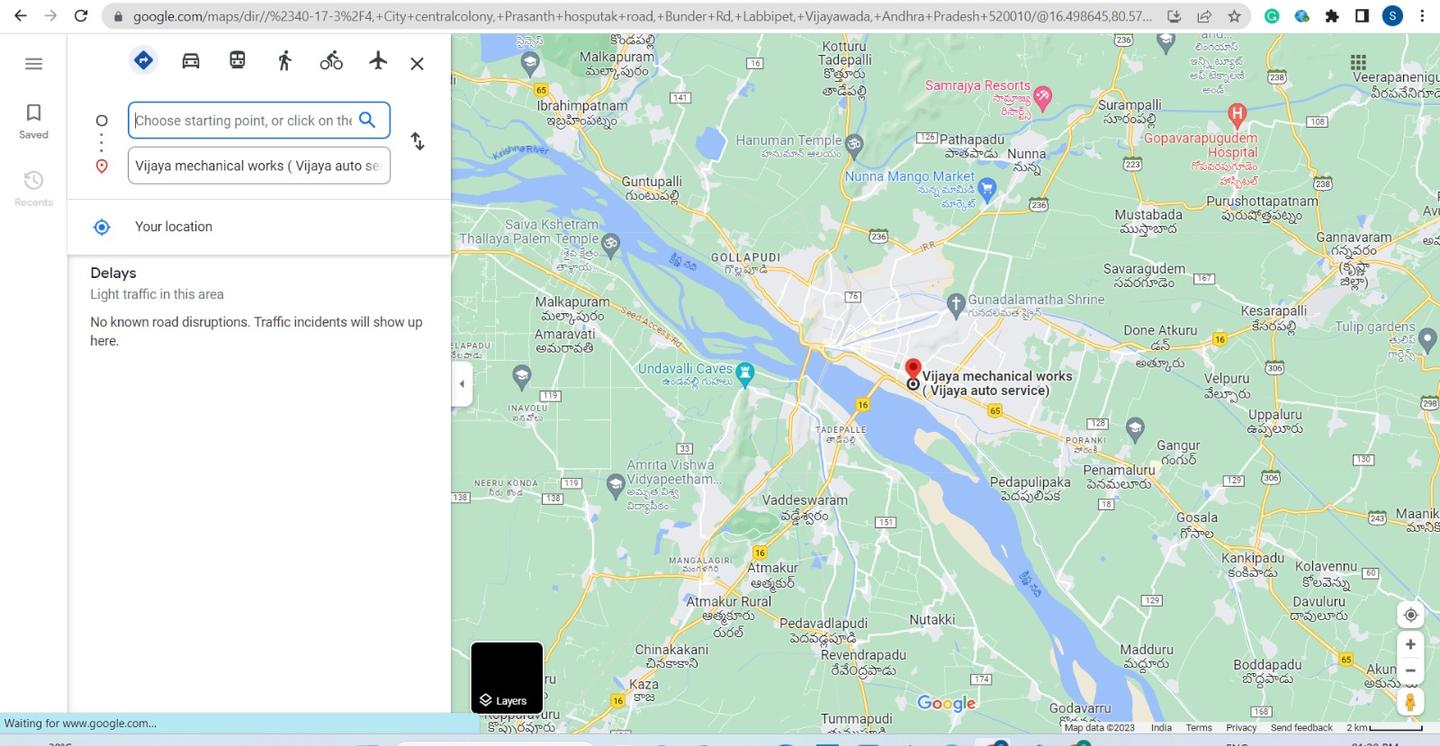Open Chrome profile avatar S

[x=1392, y=16]
